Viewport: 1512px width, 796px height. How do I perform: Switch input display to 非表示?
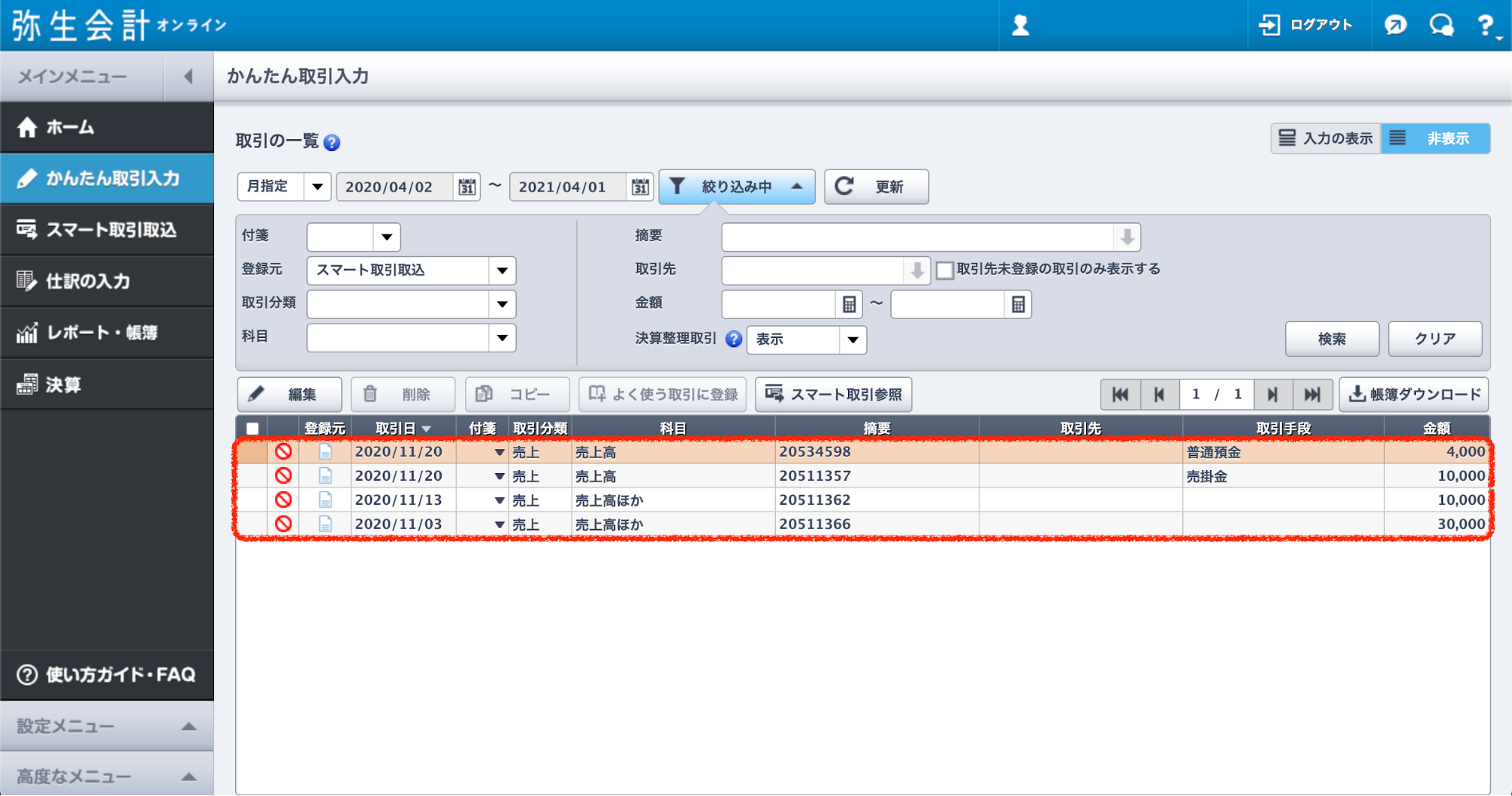1435,138
